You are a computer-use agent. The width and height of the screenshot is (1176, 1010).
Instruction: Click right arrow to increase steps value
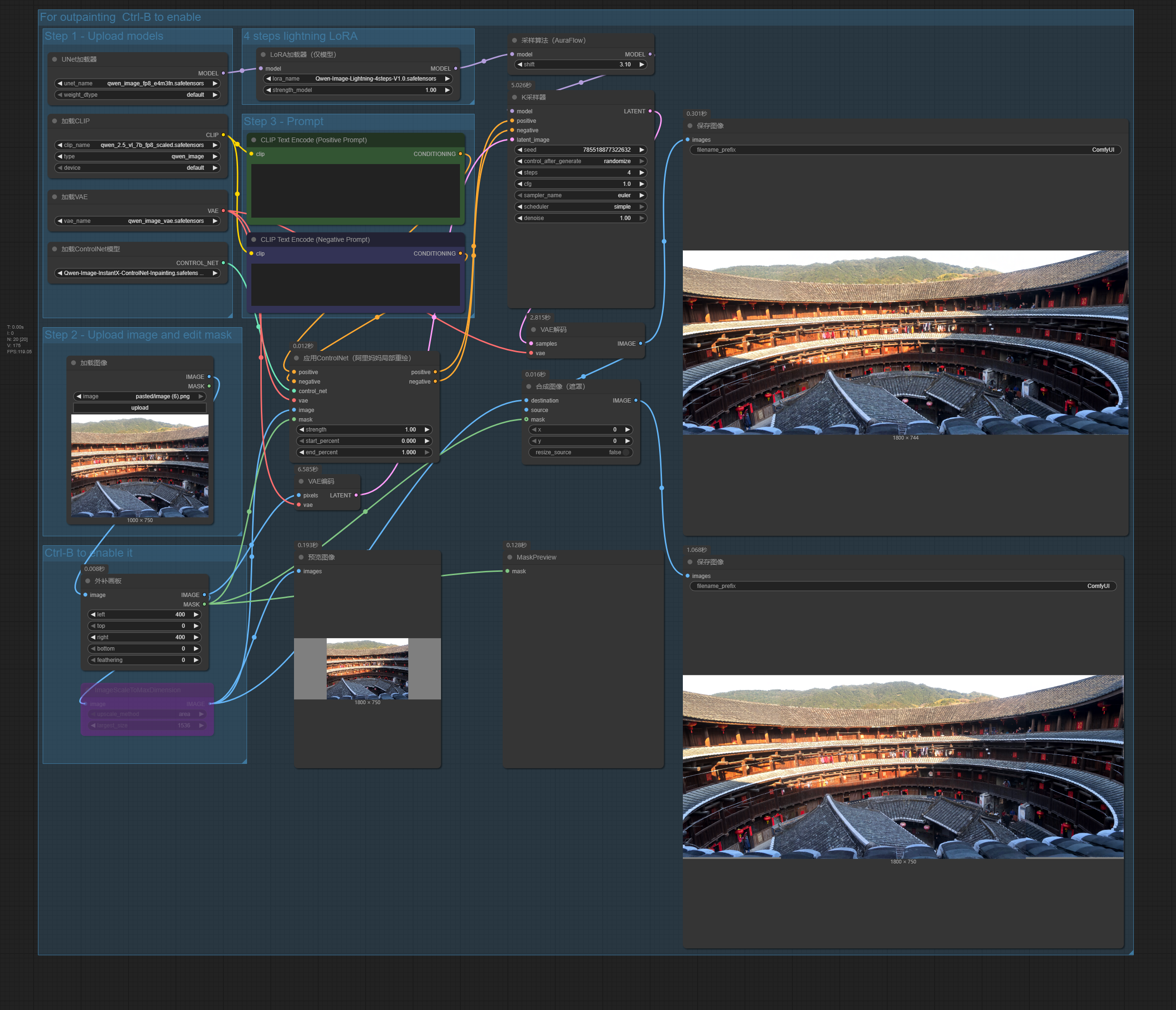(x=642, y=173)
